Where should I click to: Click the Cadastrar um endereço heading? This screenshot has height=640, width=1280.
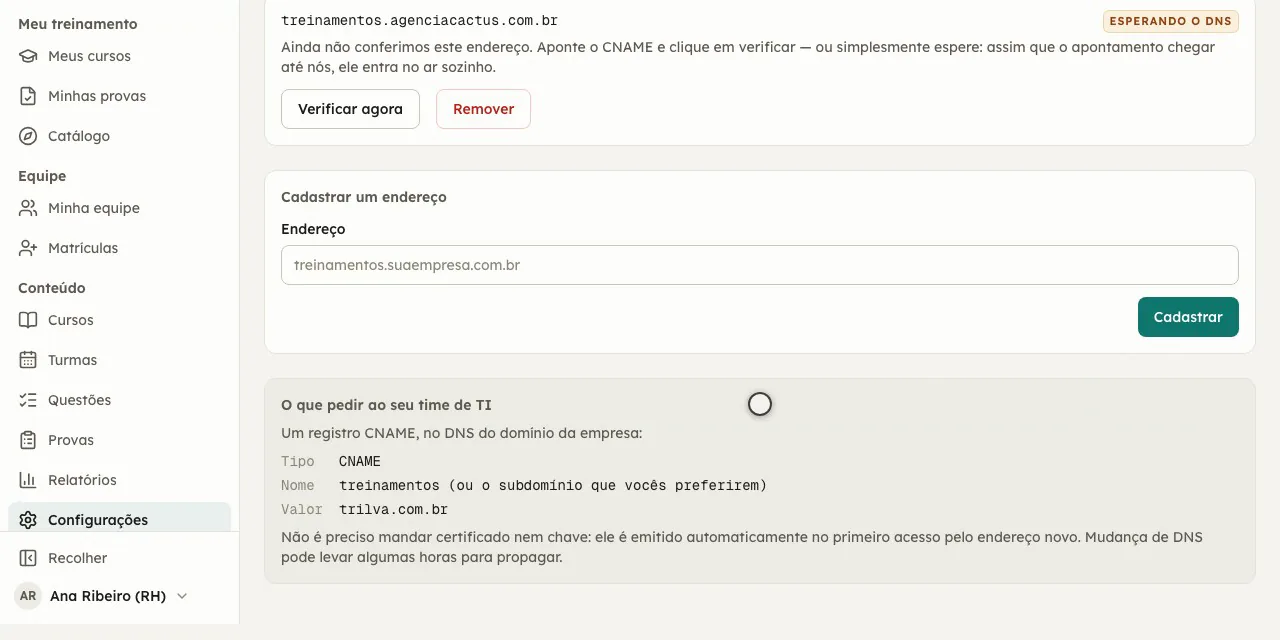coord(364,197)
